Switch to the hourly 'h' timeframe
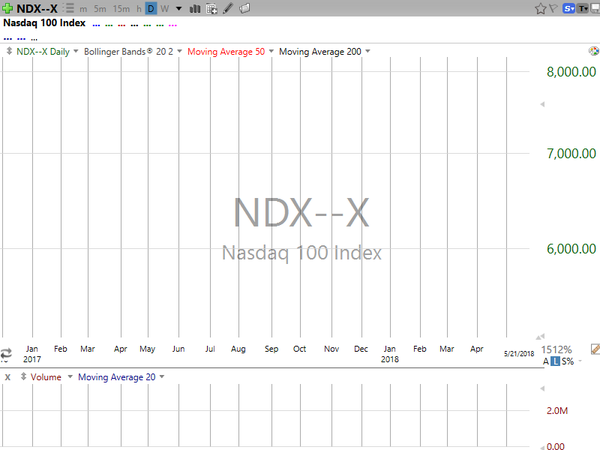Screen dimensions: 600x450 point(139,8)
